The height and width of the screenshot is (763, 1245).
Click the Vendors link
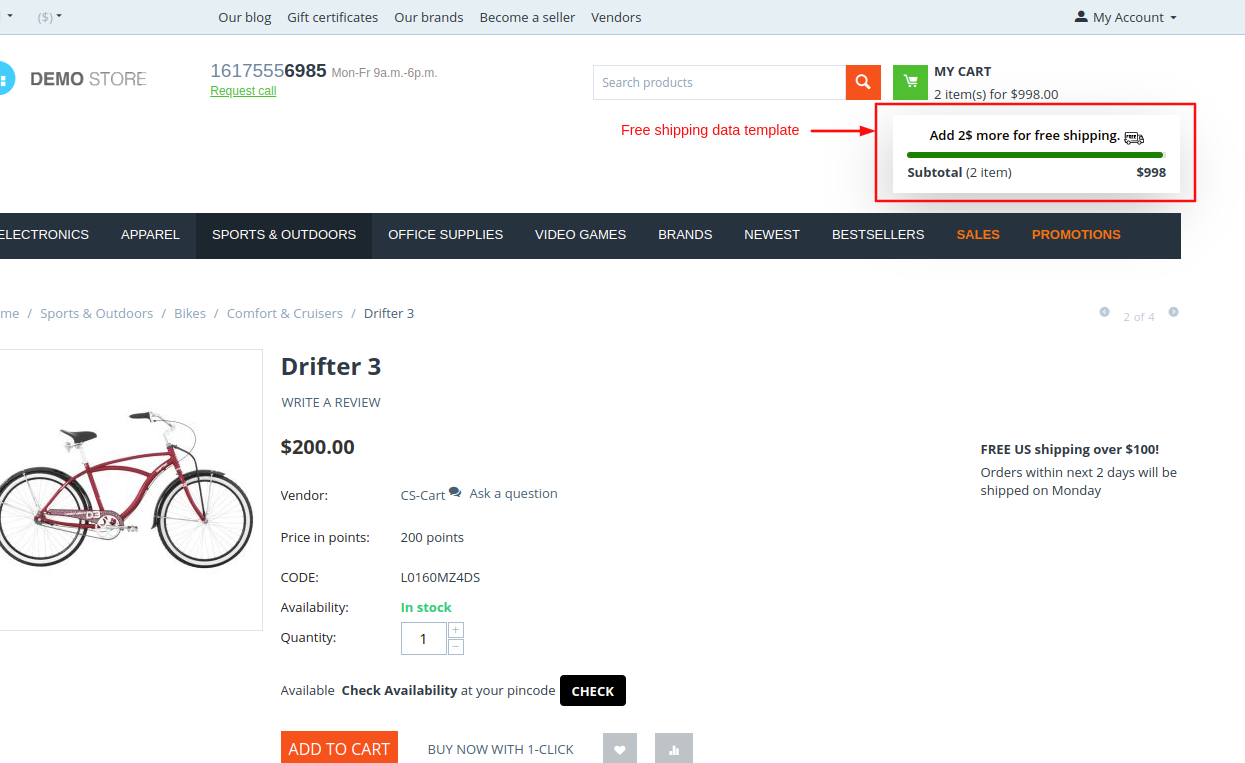coord(616,17)
